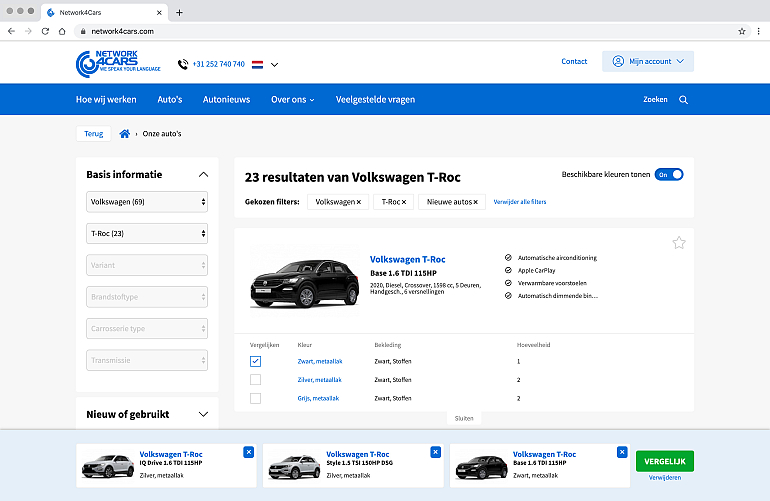Open the Auto's menu item
The image size is (770, 501).
[170, 100]
